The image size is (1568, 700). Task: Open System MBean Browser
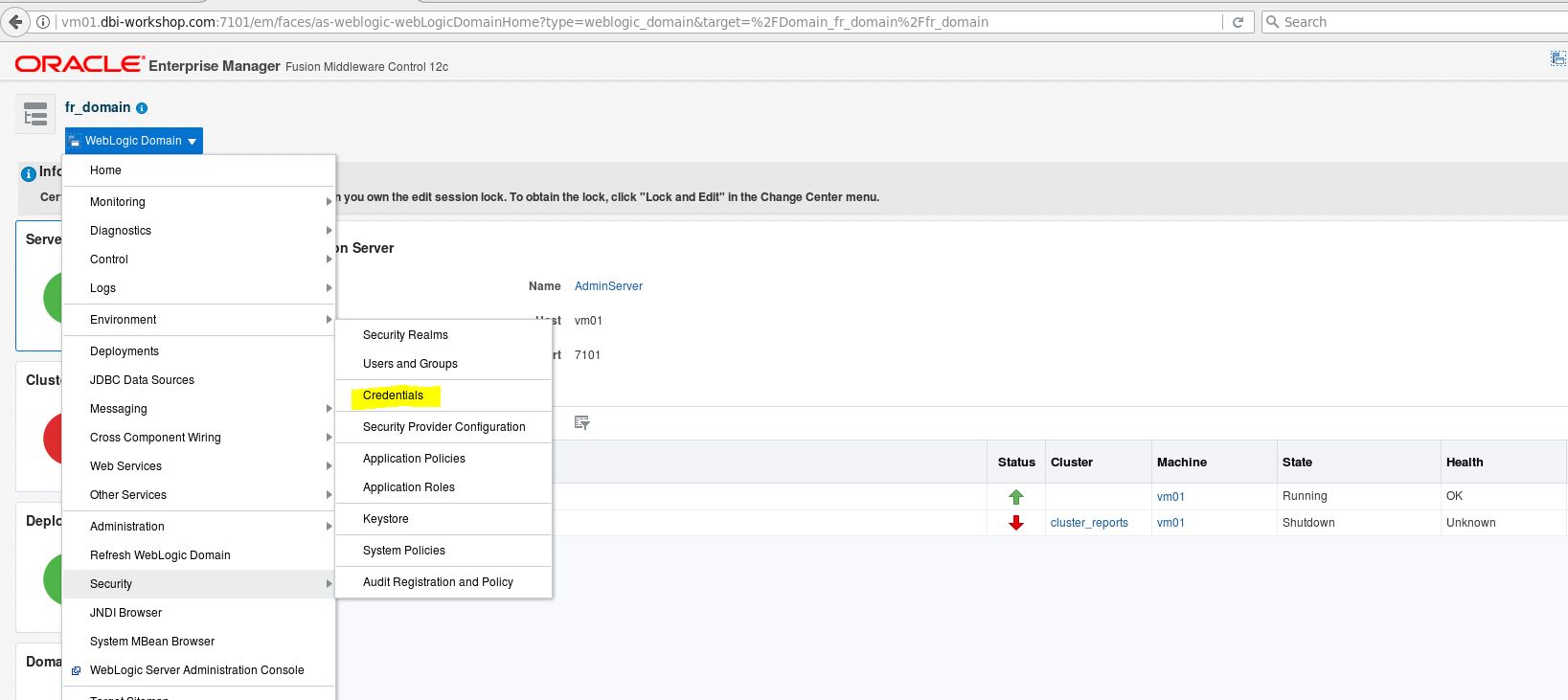click(x=199, y=642)
